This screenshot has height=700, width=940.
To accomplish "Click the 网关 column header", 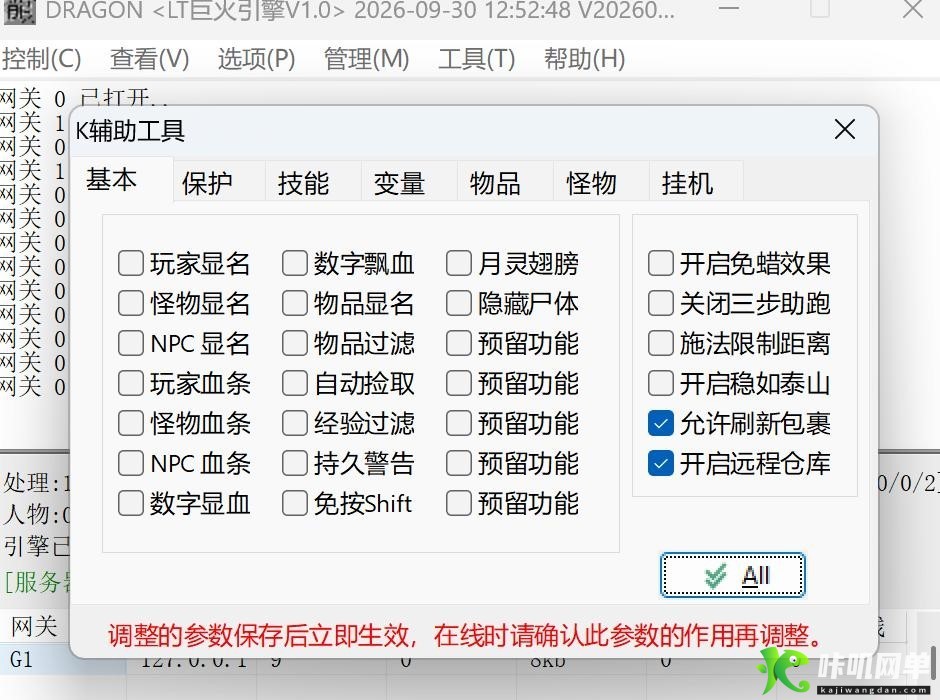I will click(35, 627).
